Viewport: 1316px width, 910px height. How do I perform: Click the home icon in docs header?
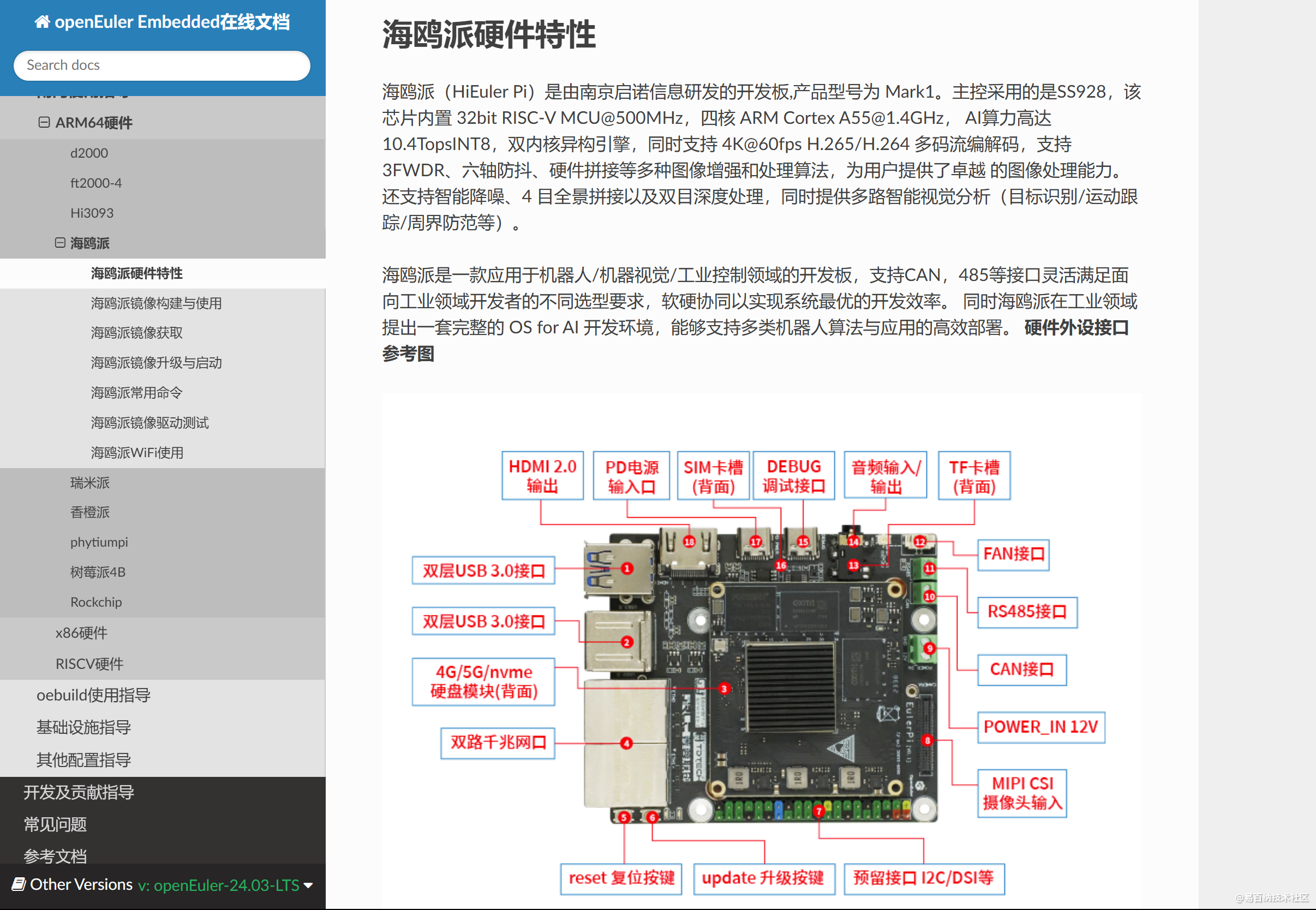click(x=41, y=22)
